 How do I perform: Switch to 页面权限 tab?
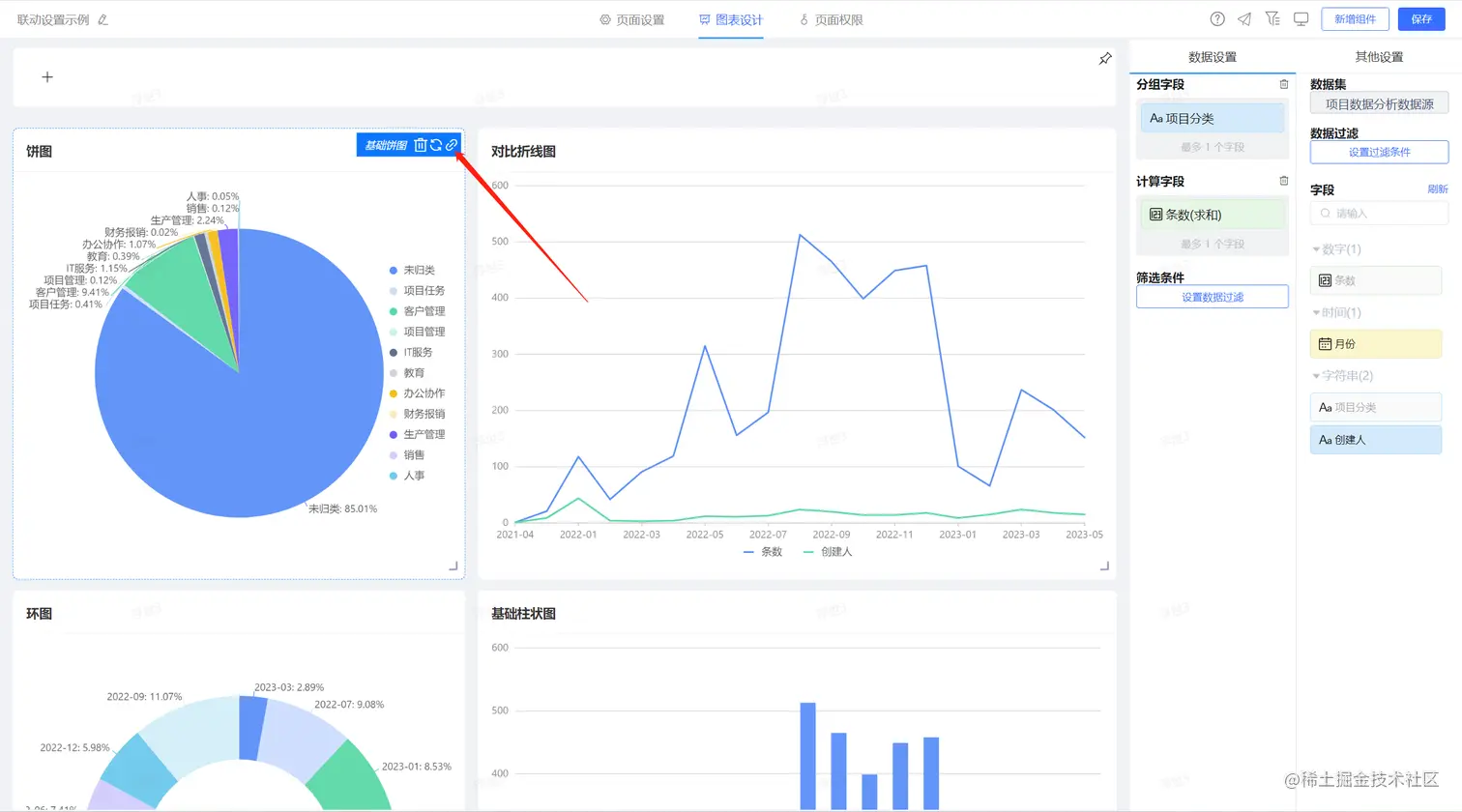click(x=832, y=19)
